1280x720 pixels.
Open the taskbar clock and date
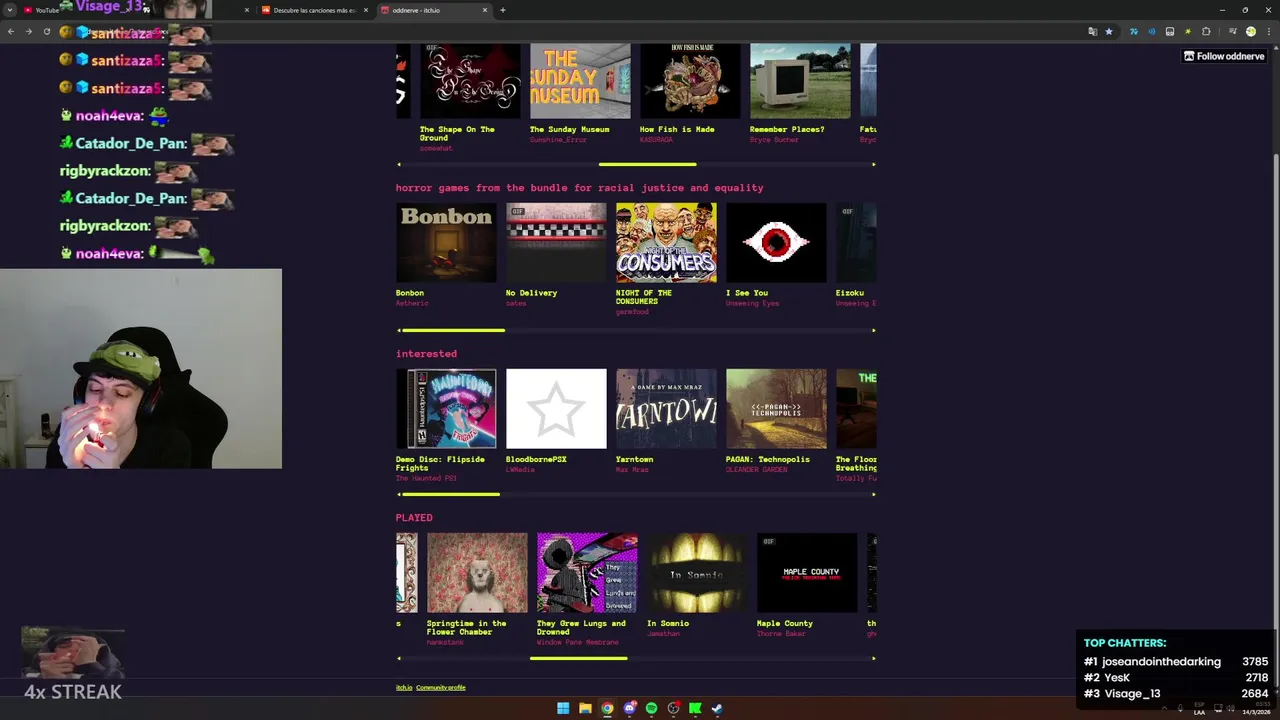[1256, 708]
